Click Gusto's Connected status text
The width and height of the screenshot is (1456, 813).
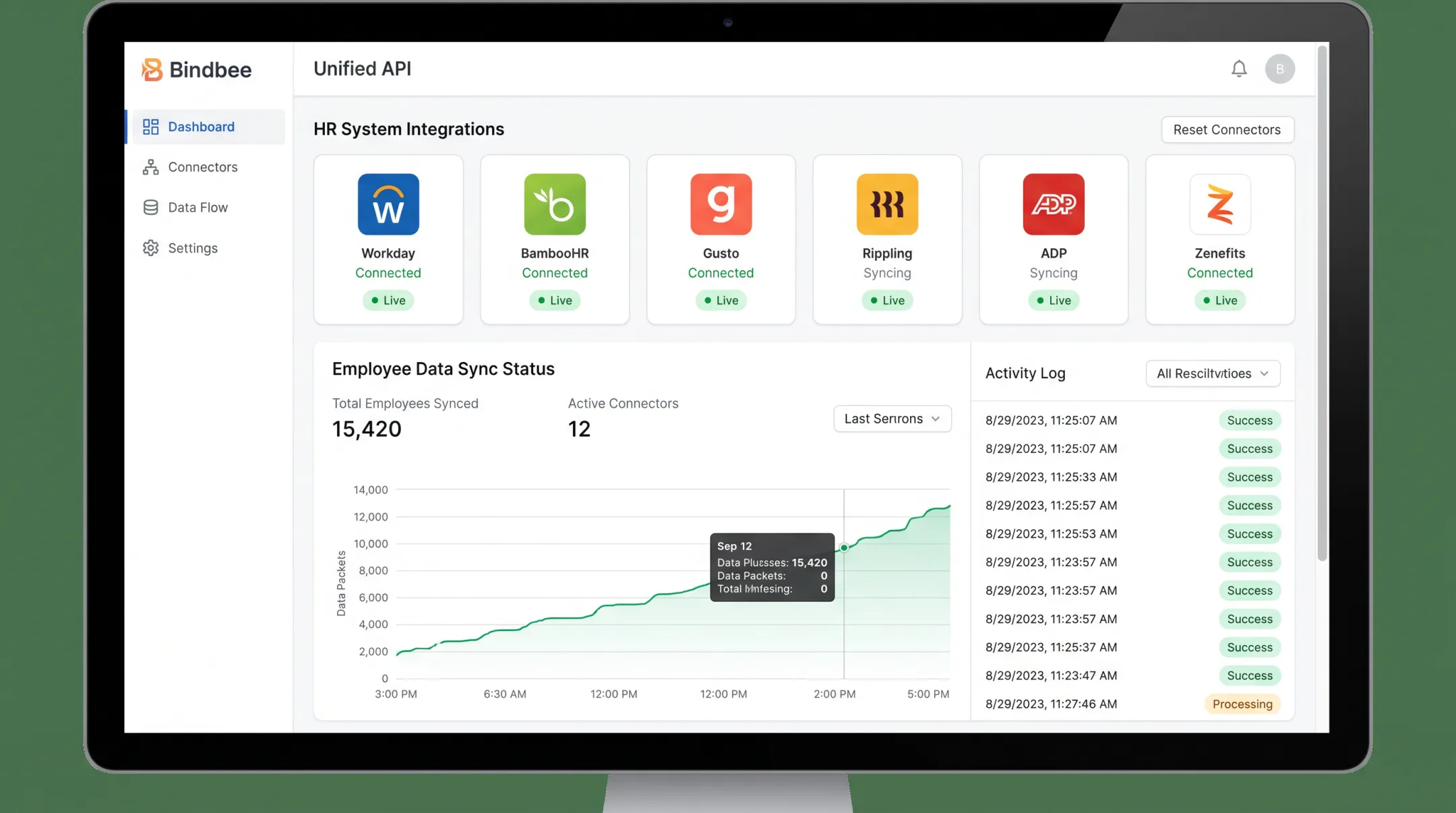(x=721, y=273)
